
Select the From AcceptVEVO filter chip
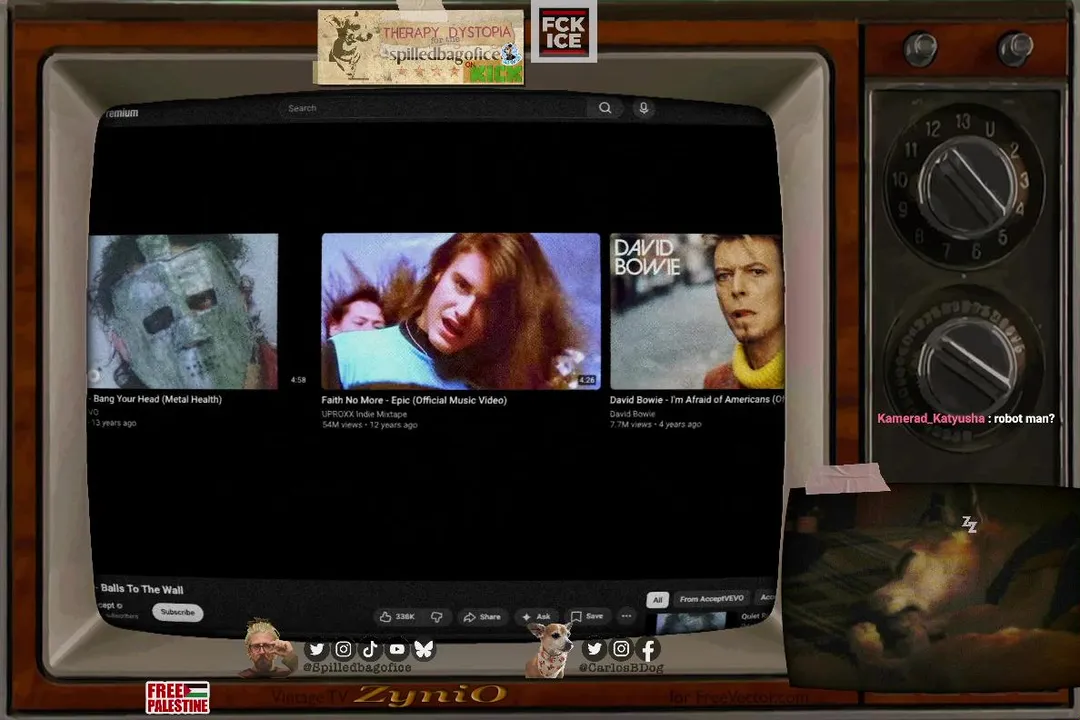pos(712,599)
